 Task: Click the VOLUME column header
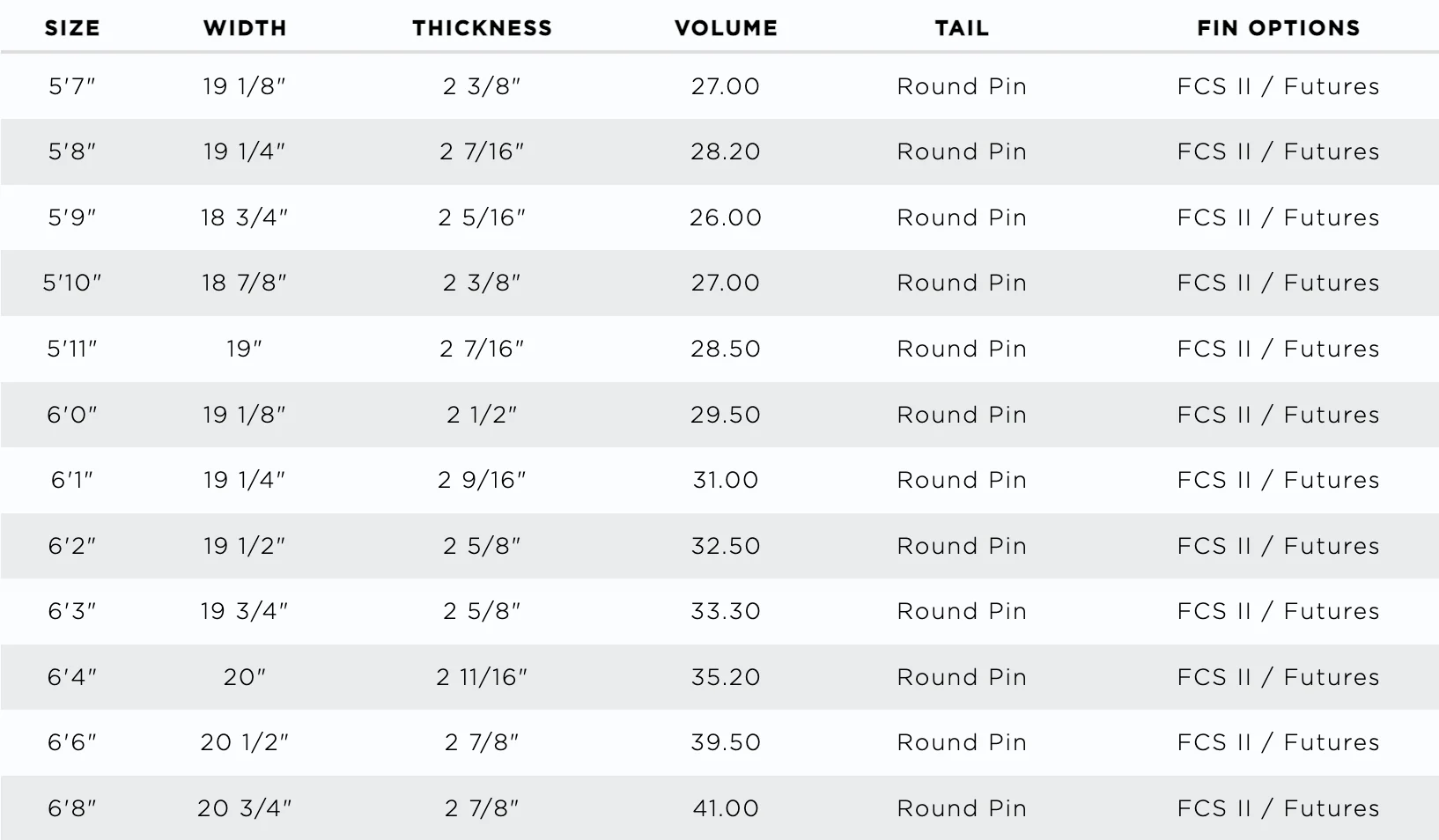726,28
